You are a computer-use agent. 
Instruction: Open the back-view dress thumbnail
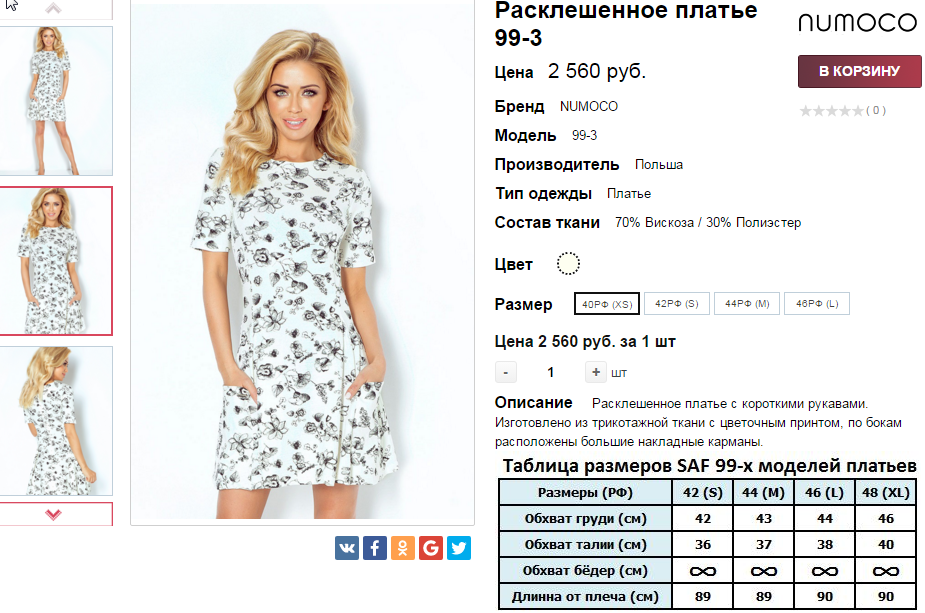pyautogui.click(x=53, y=421)
